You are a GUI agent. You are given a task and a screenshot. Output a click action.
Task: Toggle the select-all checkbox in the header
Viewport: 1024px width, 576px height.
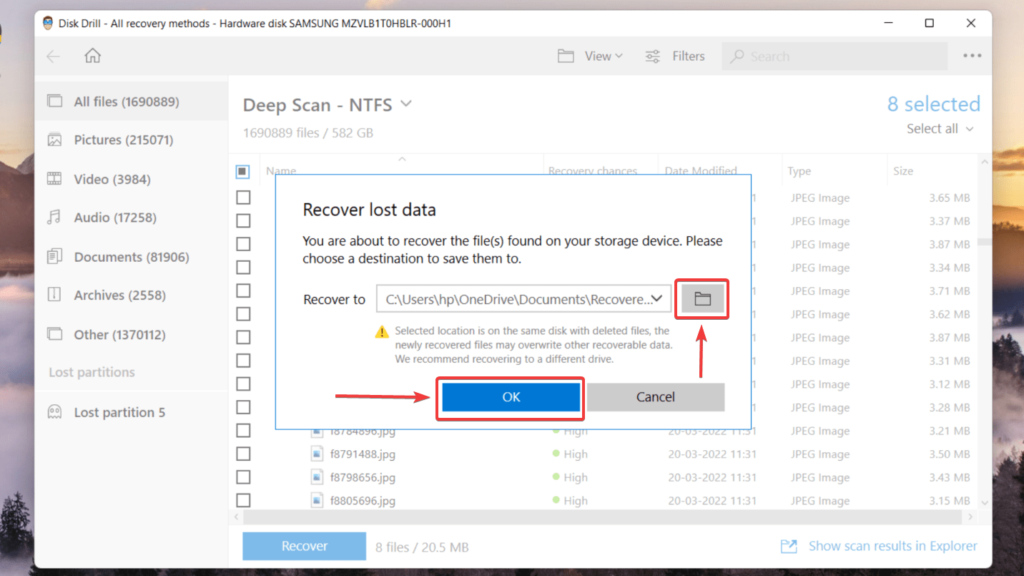tap(242, 171)
